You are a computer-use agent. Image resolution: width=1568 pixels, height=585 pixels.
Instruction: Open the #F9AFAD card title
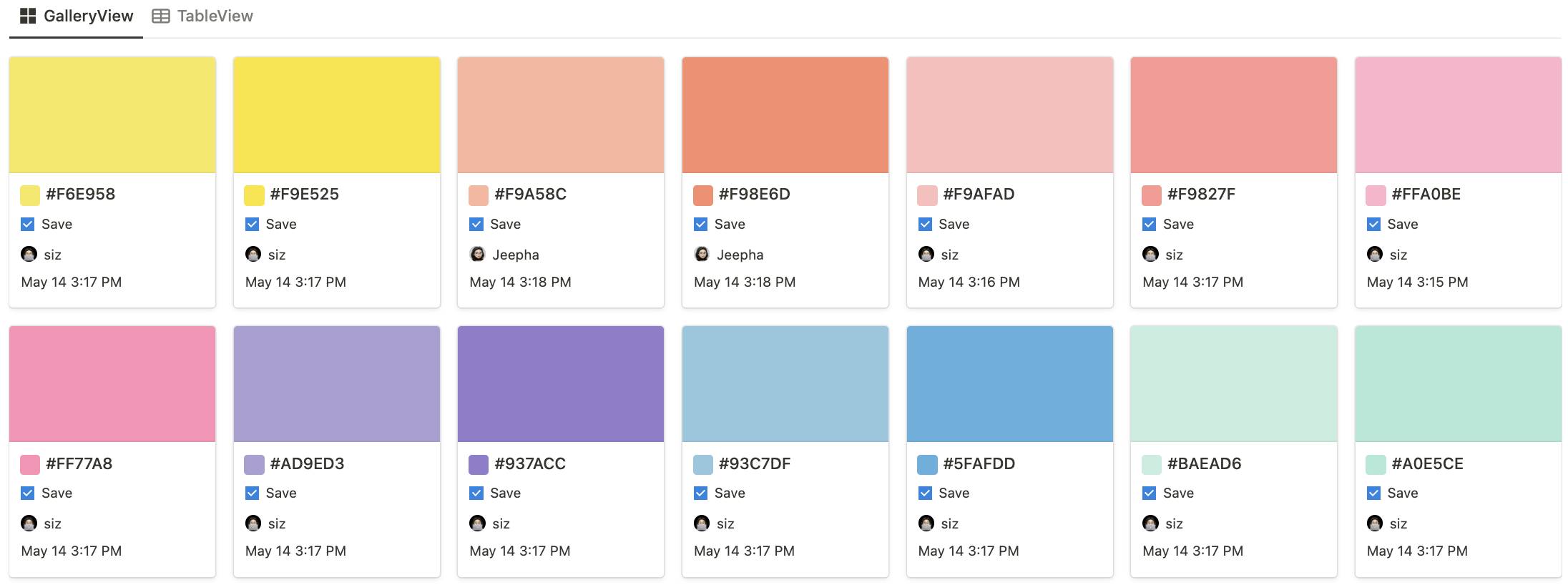[979, 195]
